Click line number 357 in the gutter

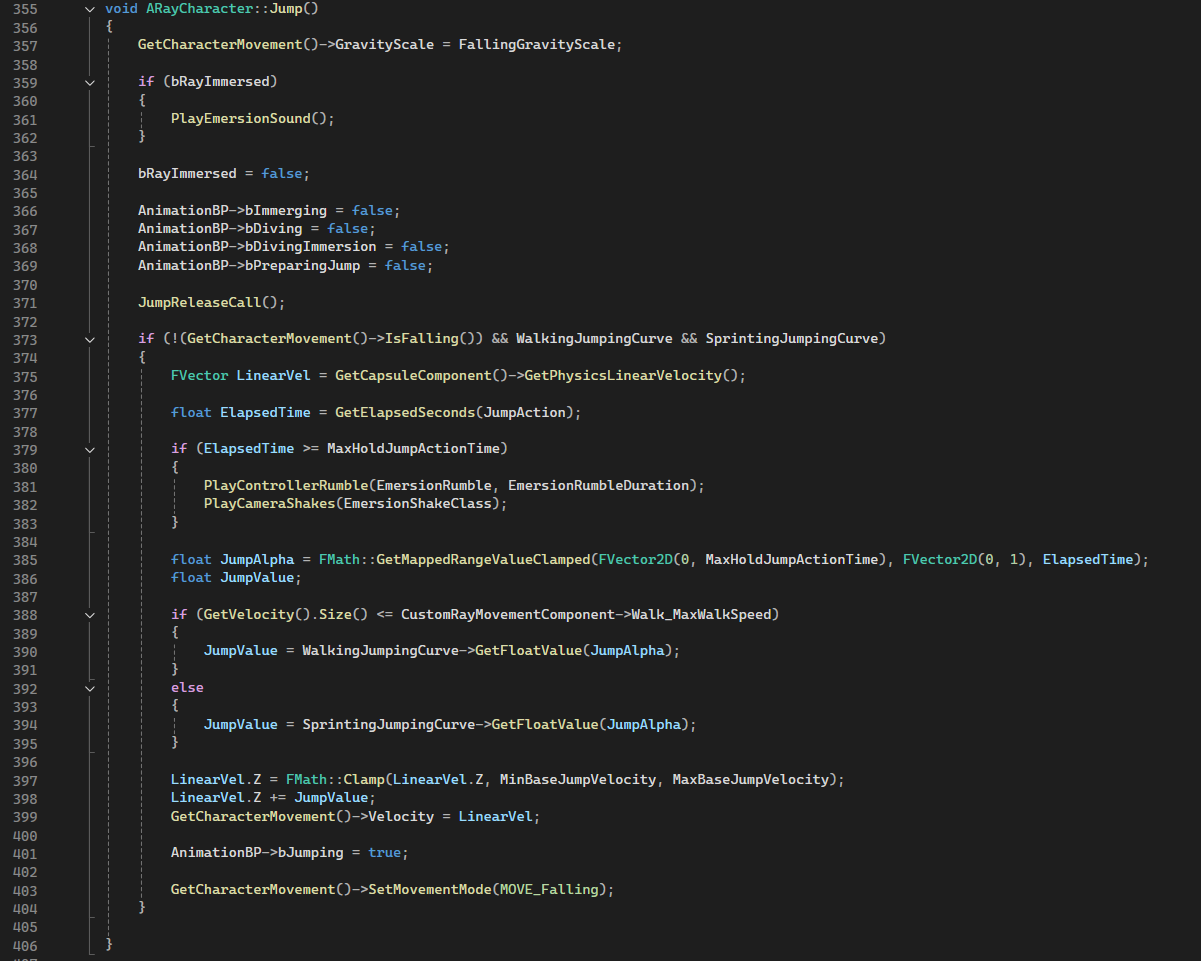tap(25, 46)
